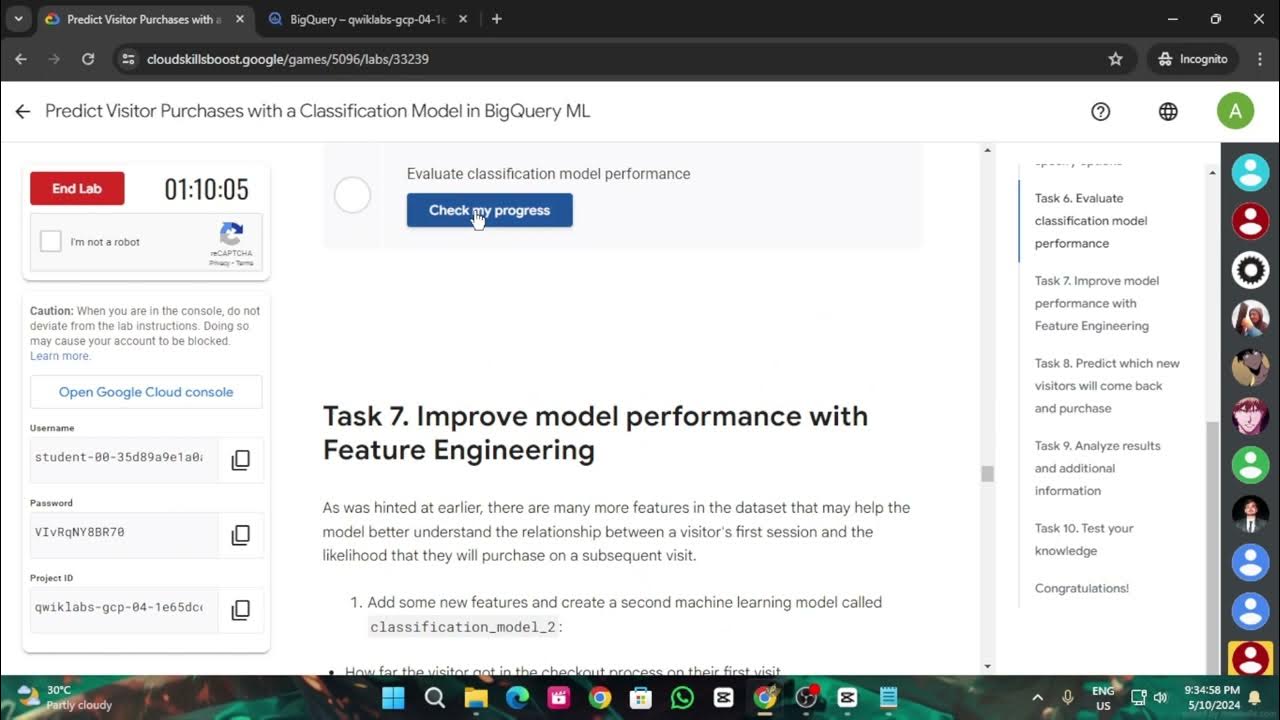Click the End Lab button
Screen dimensions: 1280x720
(77, 188)
